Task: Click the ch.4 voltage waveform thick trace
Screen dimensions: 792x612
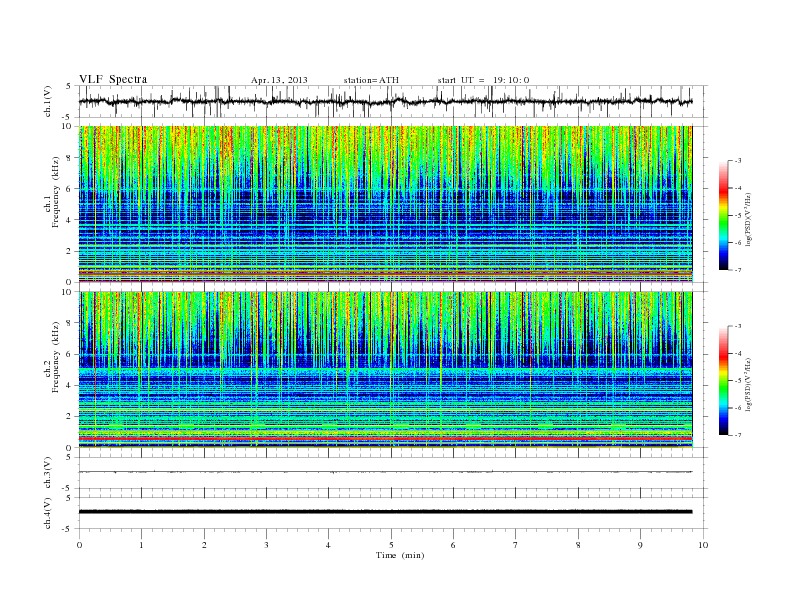Action: (x=386, y=512)
